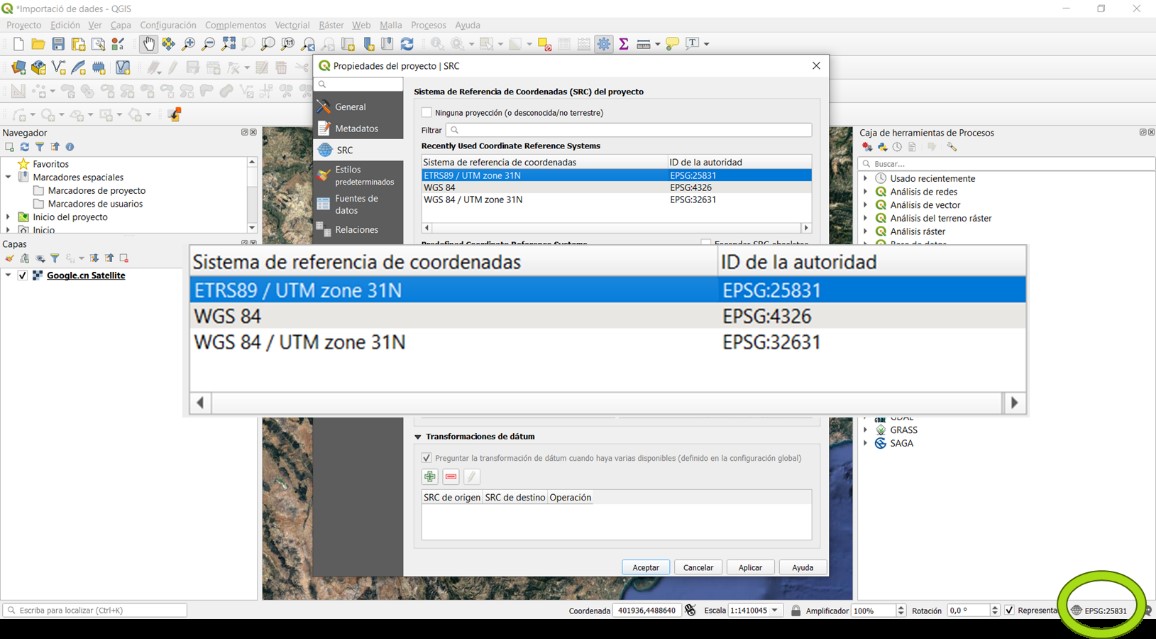Image resolution: width=1156 pixels, height=639 pixels.
Task: Collapse the Google.cn Satellite layer node
Action: click(x=8, y=276)
